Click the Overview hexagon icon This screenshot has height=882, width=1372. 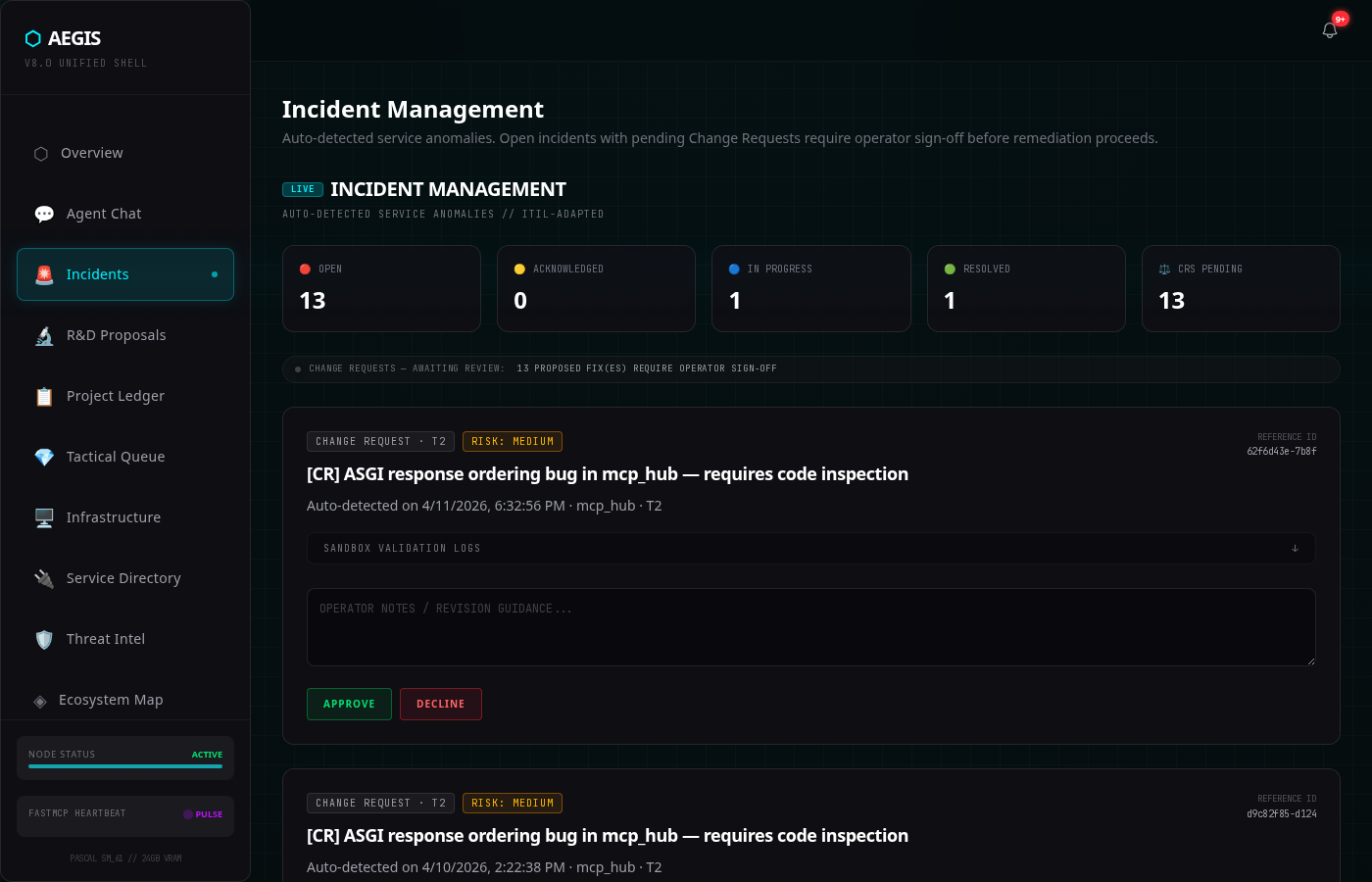click(41, 154)
